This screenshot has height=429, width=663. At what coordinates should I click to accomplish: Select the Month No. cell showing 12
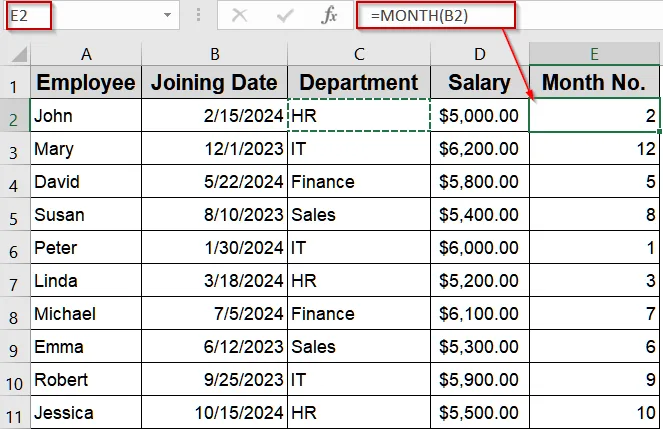point(594,148)
